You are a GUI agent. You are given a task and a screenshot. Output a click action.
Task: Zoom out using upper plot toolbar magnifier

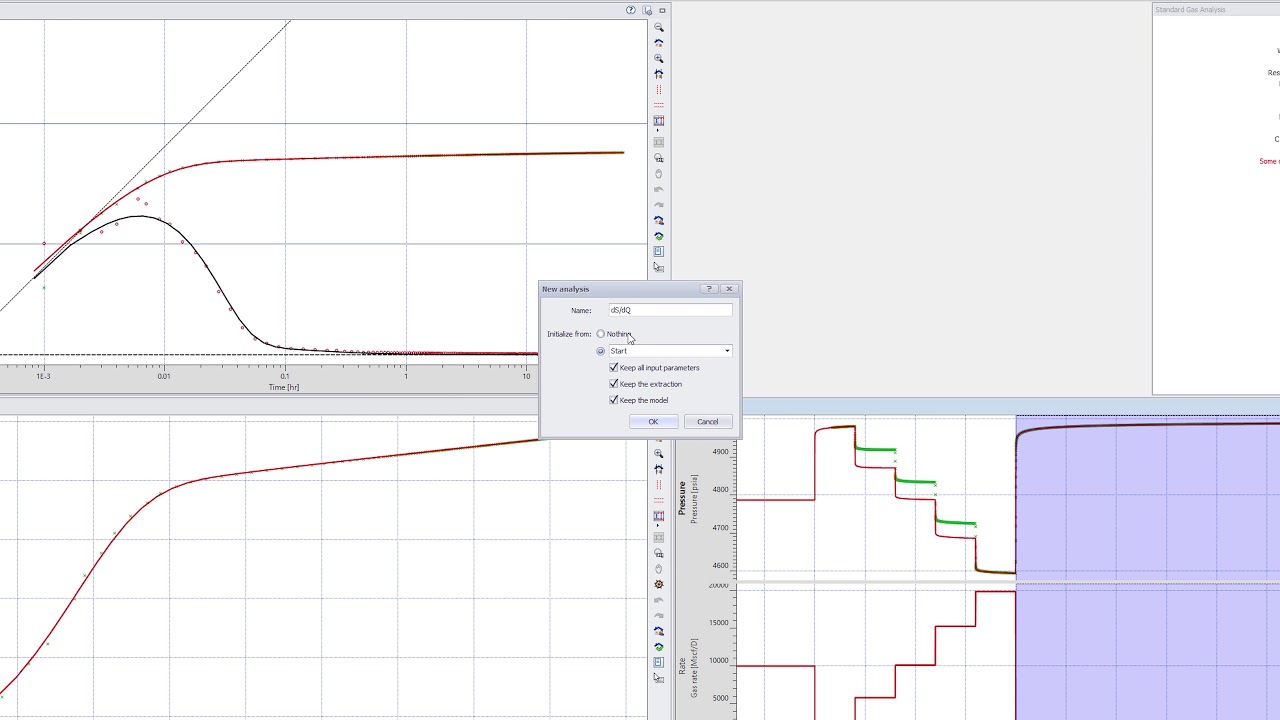658,27
